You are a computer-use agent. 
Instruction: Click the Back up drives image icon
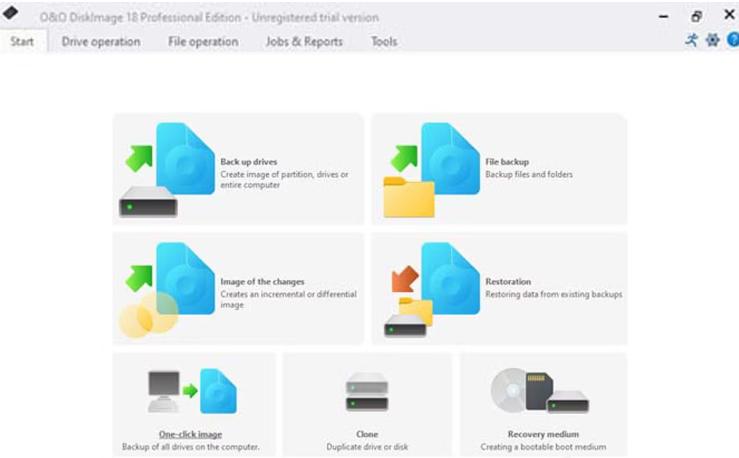(x=166, y=169)
